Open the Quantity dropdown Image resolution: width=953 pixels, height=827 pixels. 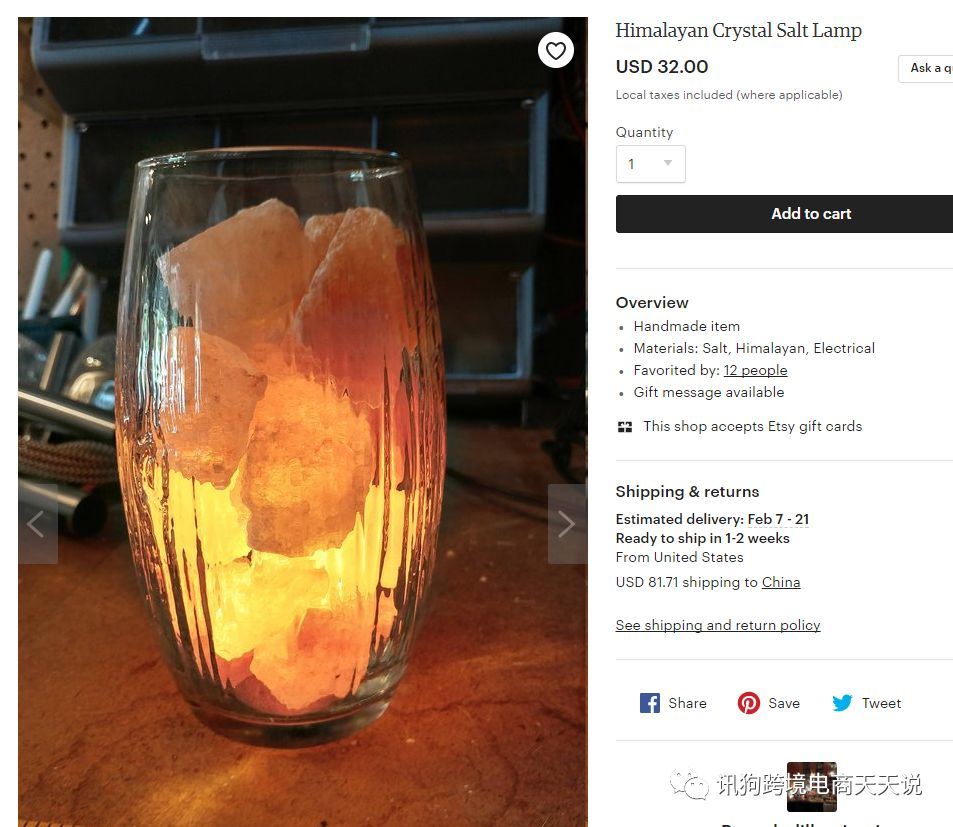tap(650, 164)
